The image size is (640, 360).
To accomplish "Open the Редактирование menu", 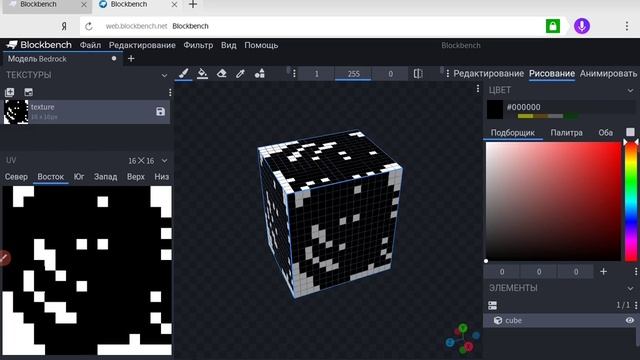I will [142, 45].
